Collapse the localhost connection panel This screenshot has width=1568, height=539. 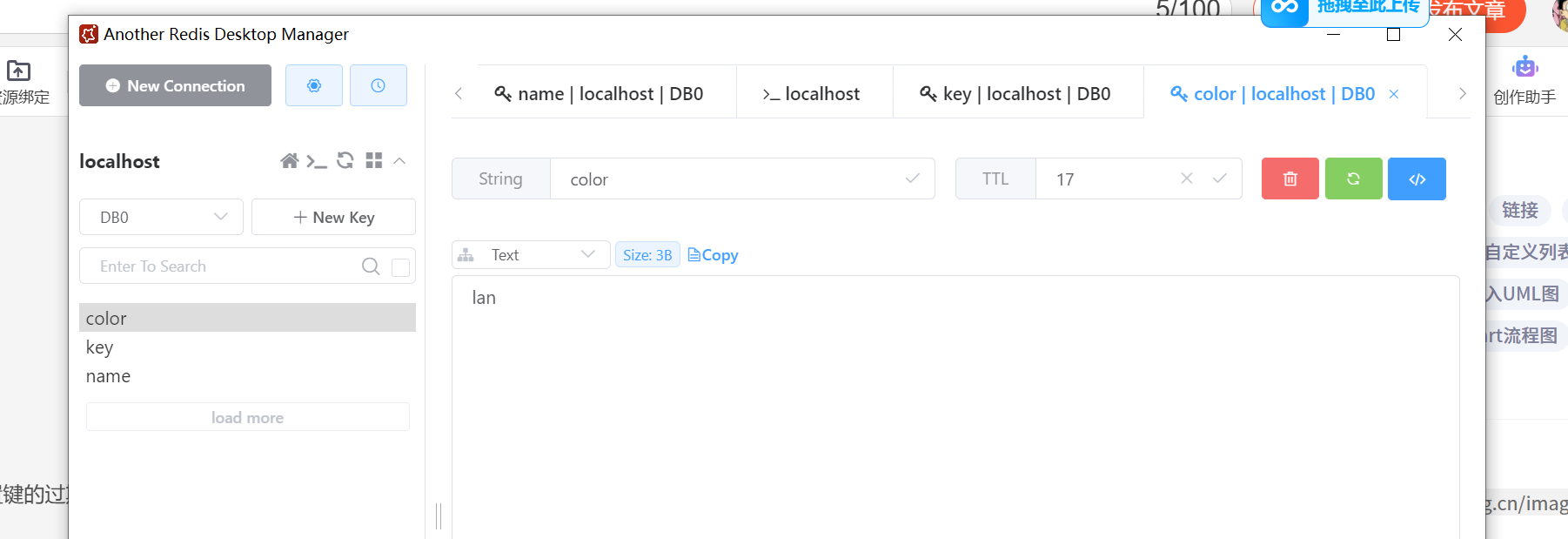pos(399,160)
